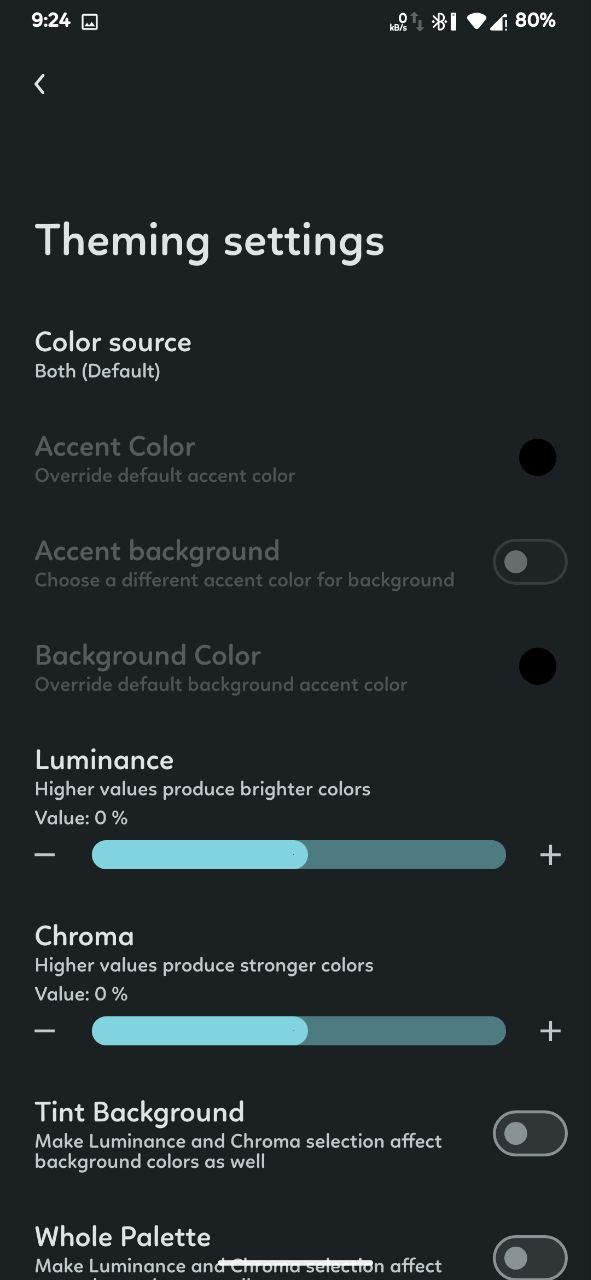Click on the Chroma slider track
Image resolution: width=591 pixels, height=1280 pixels.
point(299,1031)
